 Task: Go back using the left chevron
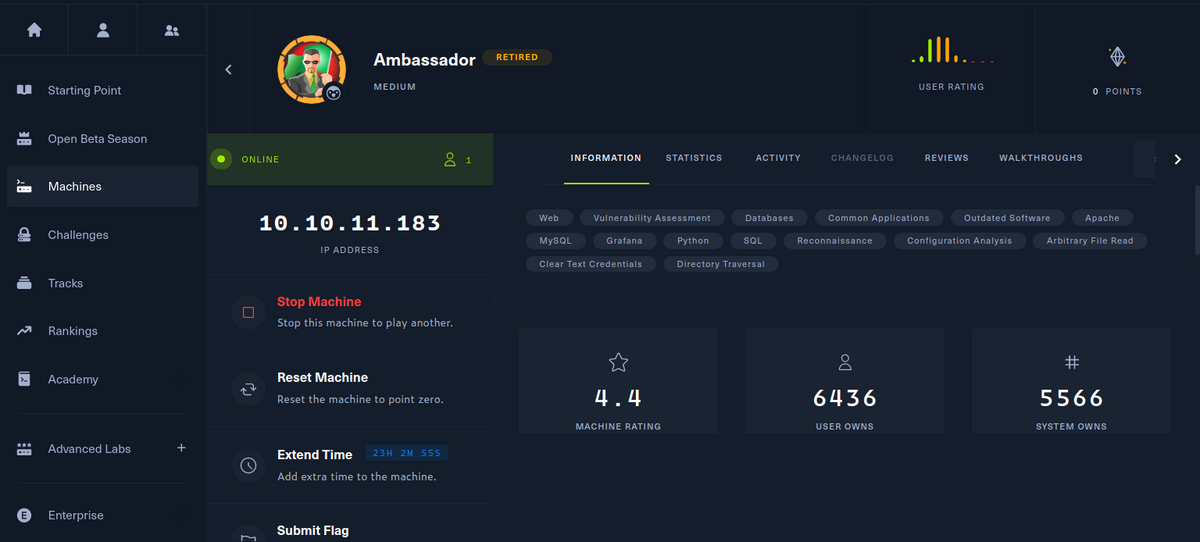228,69
